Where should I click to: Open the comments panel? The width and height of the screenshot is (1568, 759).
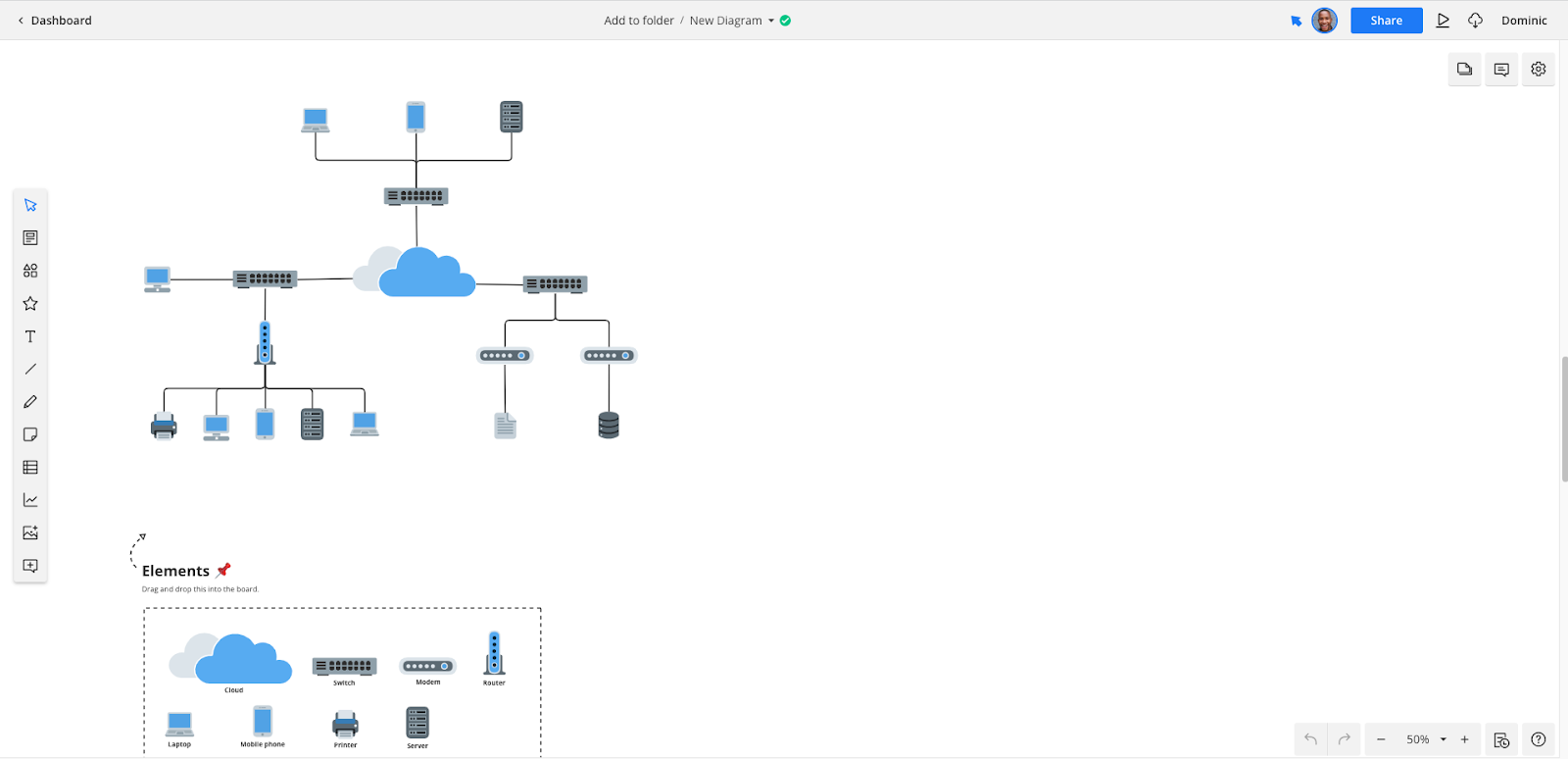coord(1501,70)
